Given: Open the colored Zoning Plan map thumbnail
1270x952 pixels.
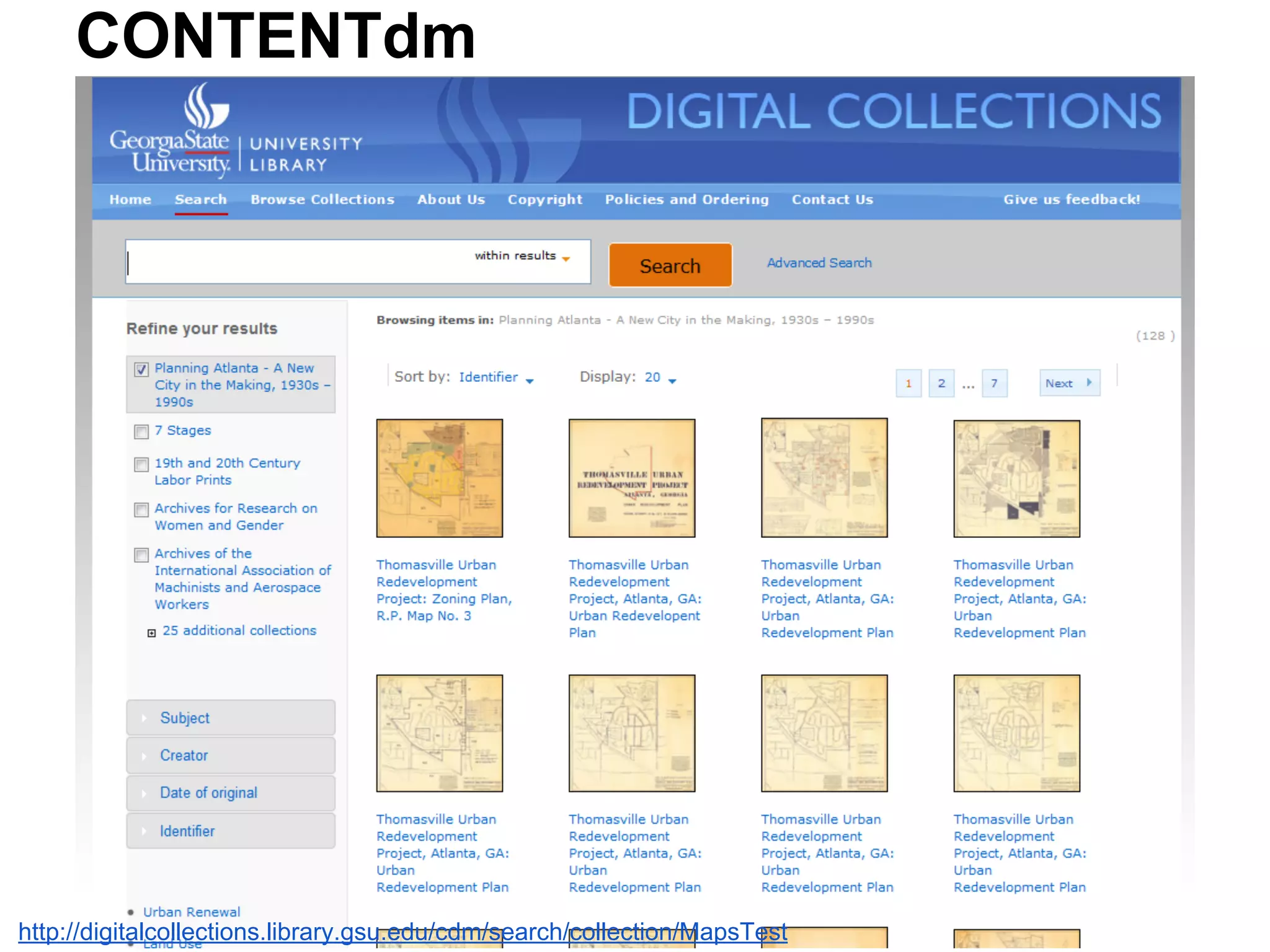Looking at the screenshot, I should 440,478.
